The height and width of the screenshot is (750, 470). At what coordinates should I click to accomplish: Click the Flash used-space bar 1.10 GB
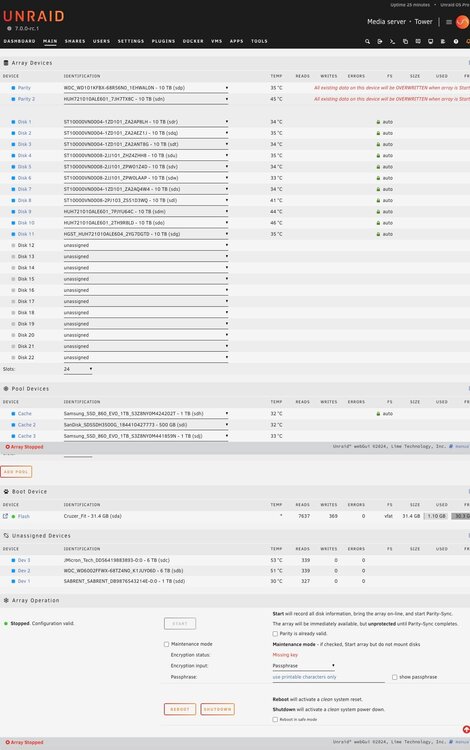[x=436, y=517]
